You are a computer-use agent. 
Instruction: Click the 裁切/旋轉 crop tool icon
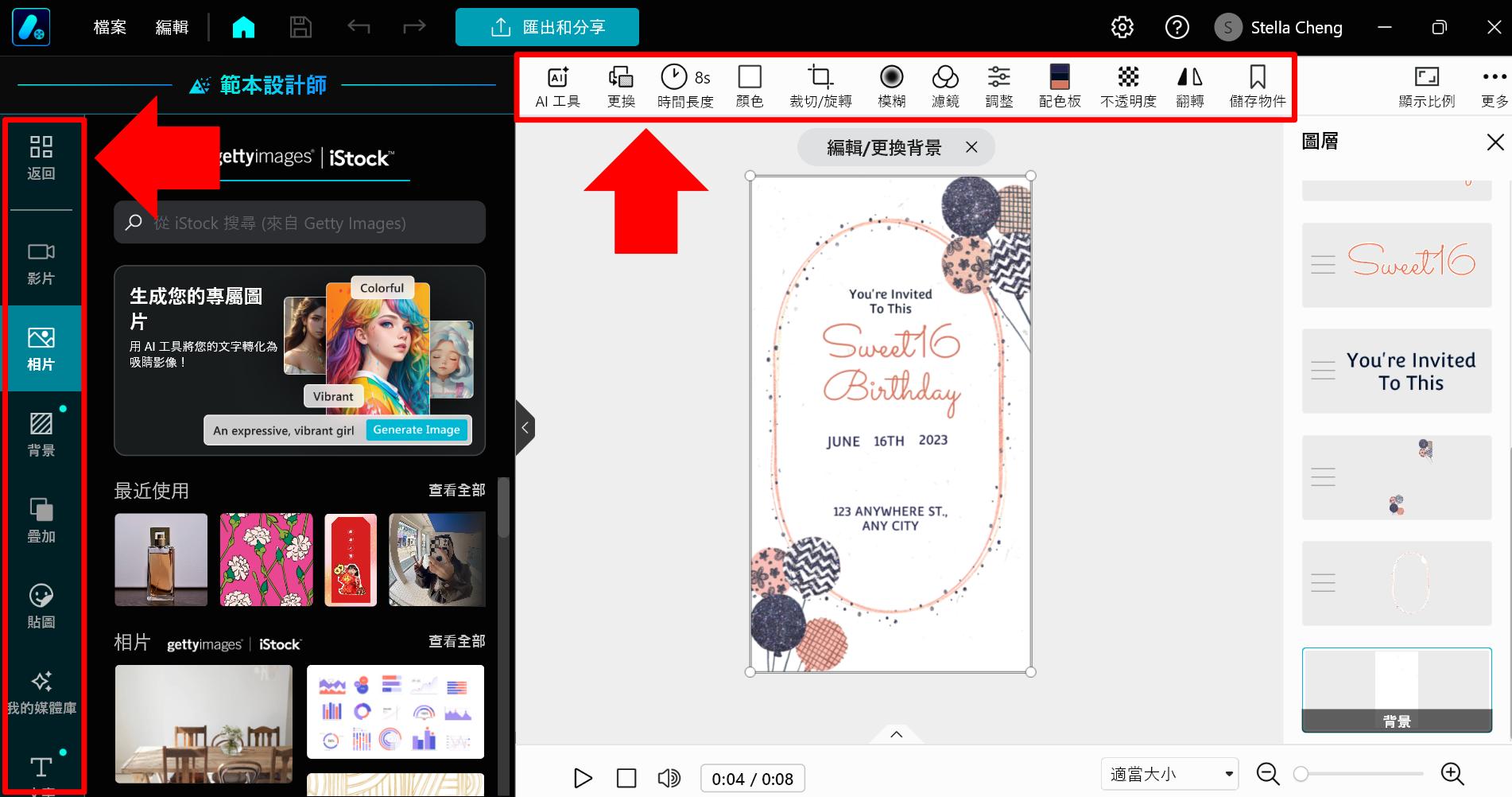click(820, 85)
